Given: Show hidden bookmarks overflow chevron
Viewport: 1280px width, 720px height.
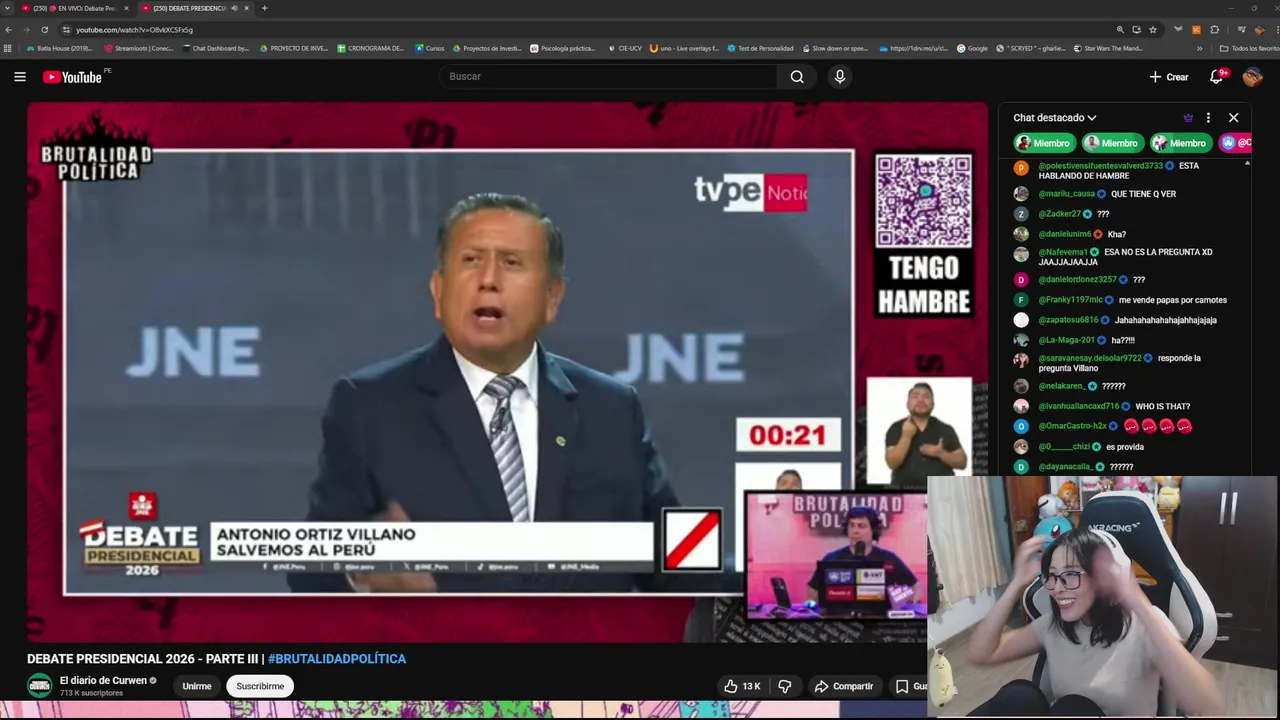Looking at the screenshot, I should pos(1200,48).
